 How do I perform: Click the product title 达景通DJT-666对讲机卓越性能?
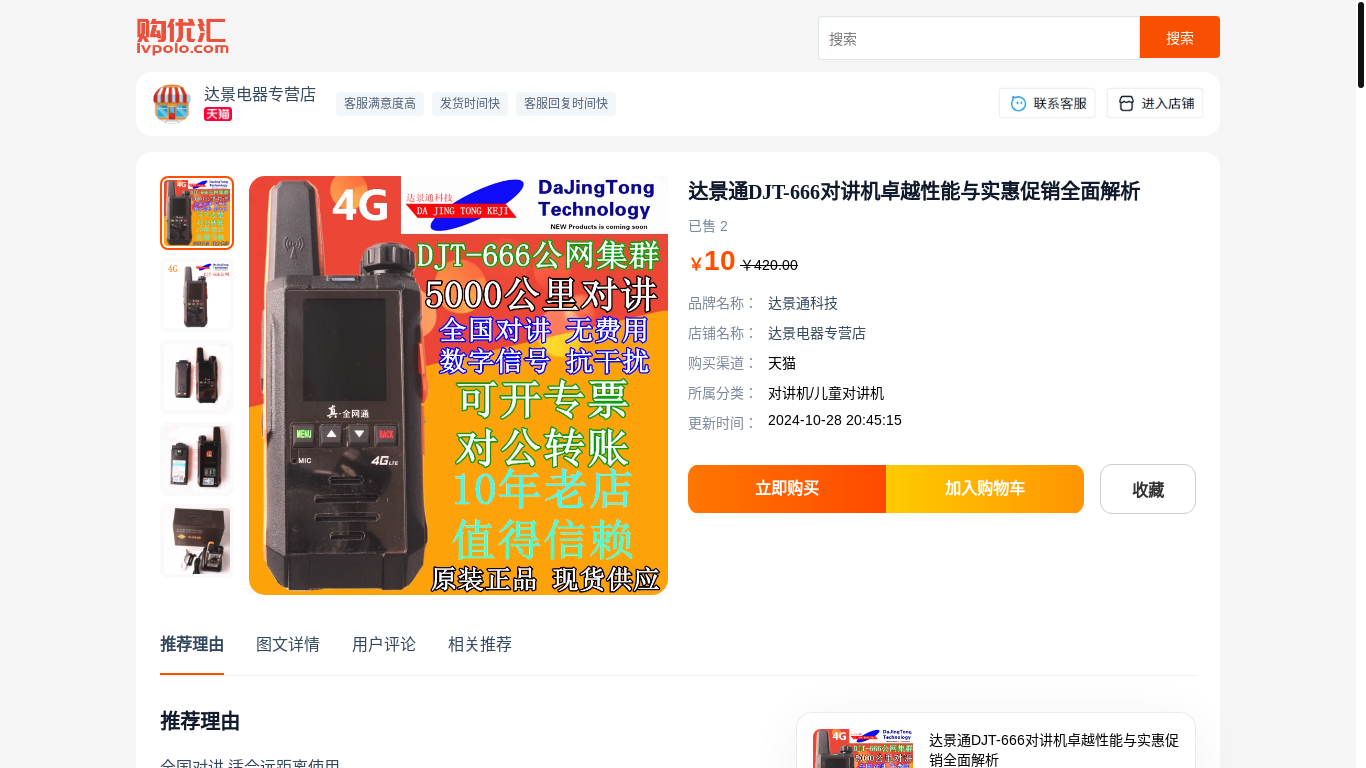click(x=914, y=191)
